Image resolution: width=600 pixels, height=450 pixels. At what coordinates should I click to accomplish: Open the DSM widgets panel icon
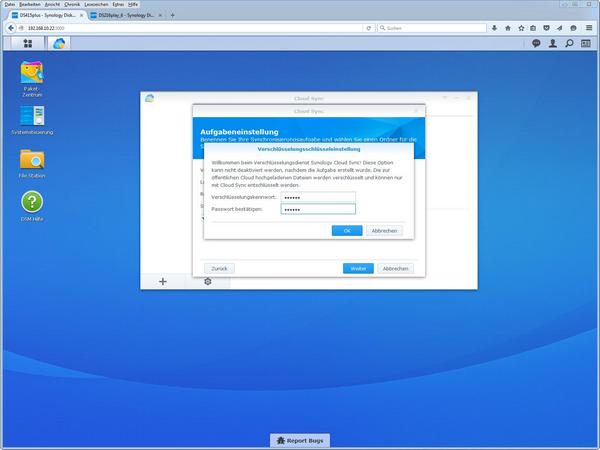585,43
